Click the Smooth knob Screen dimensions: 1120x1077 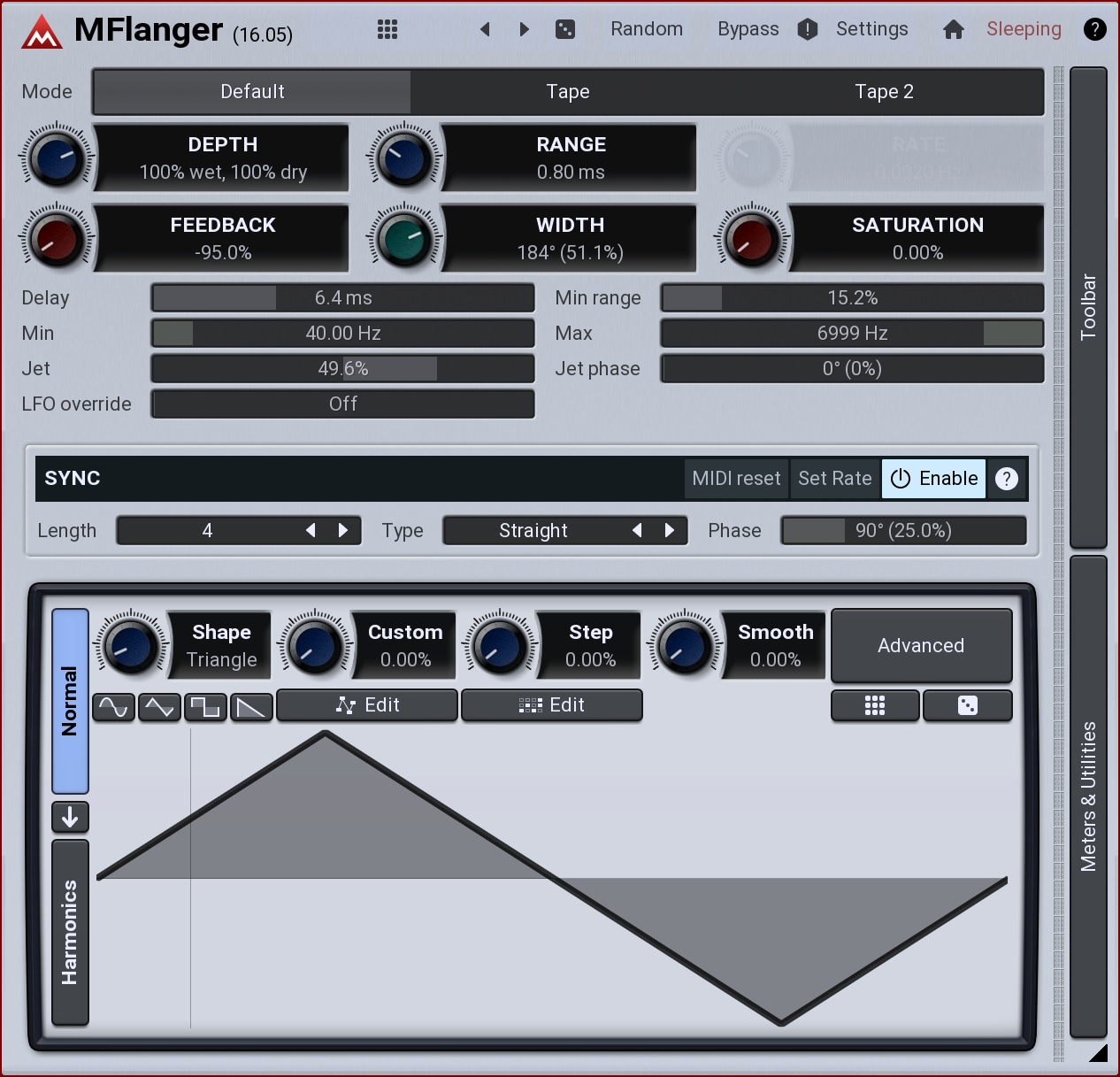coord(684,646)
